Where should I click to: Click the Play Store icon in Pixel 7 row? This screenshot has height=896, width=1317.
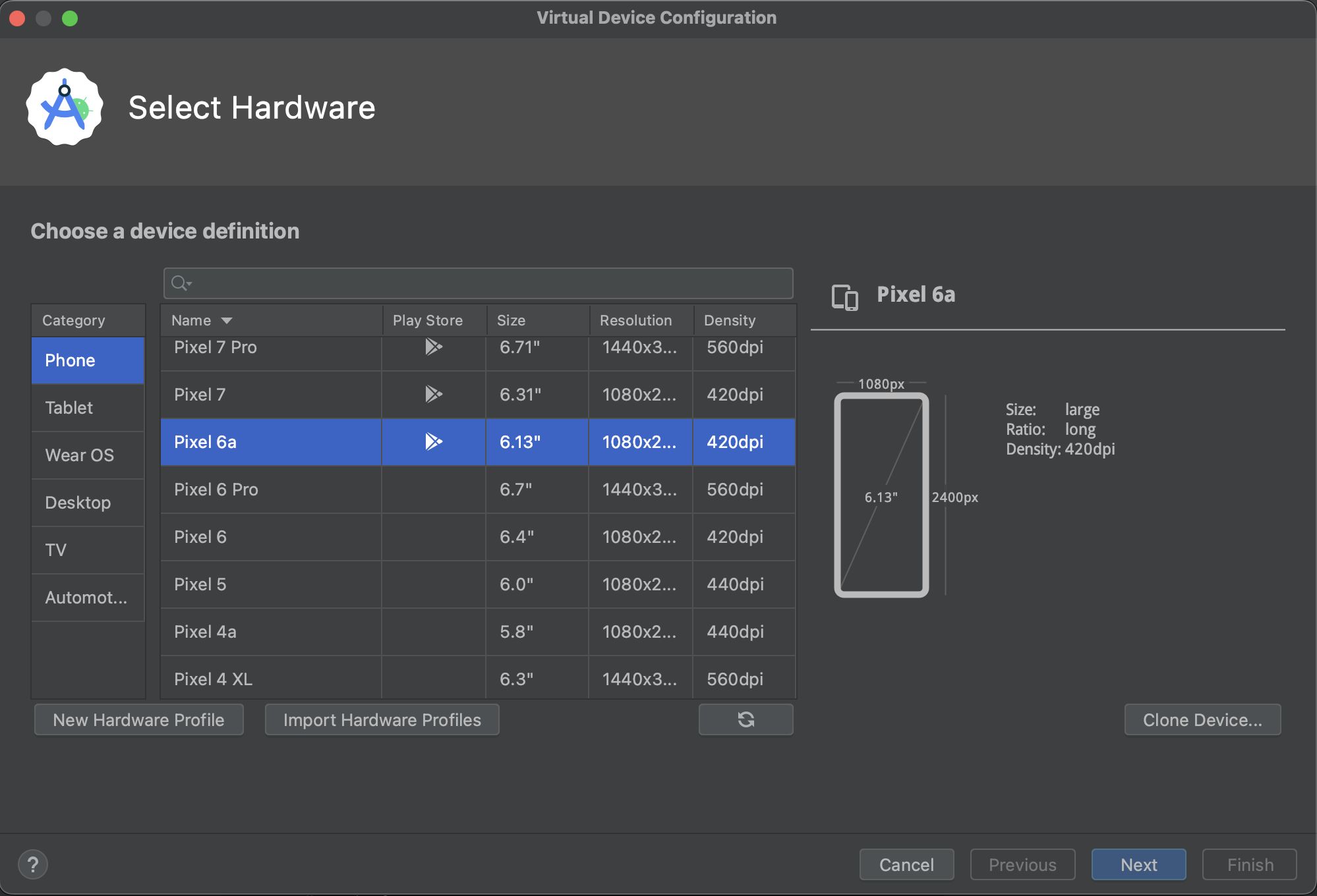pos(433,394)
